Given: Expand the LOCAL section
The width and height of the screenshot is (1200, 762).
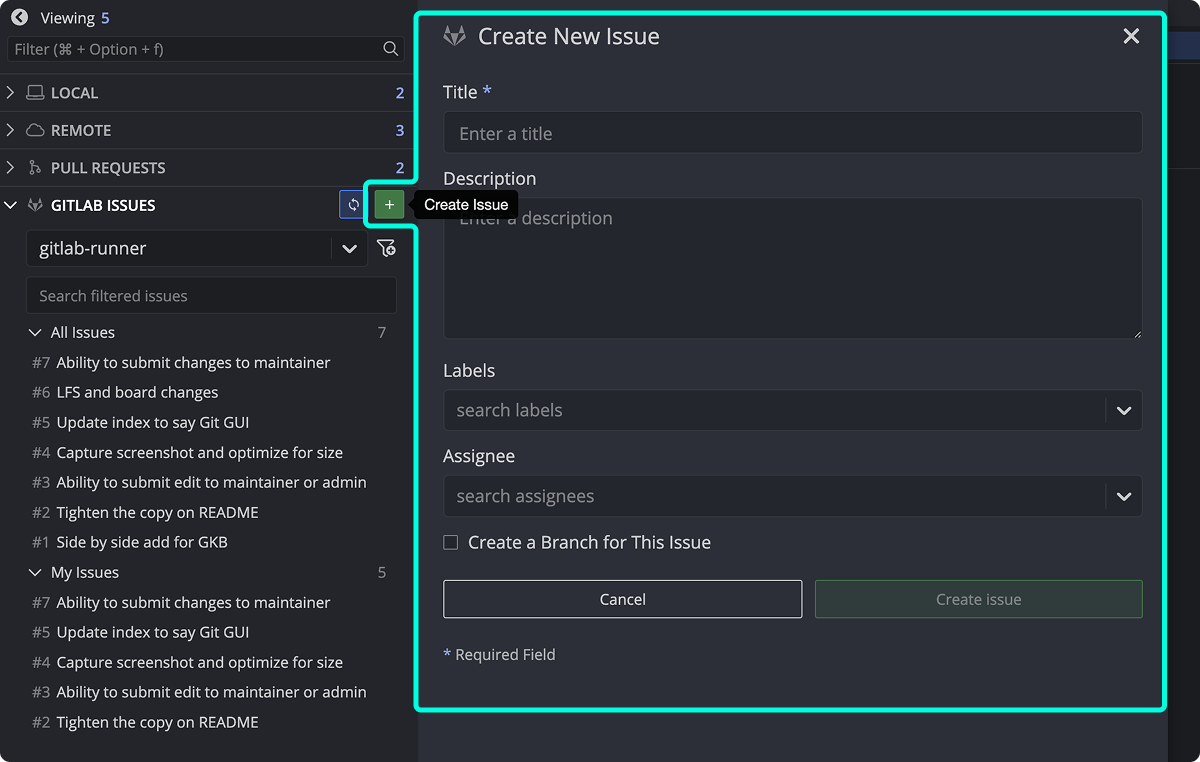Looking at the screenshot, I should pos(10,92).
